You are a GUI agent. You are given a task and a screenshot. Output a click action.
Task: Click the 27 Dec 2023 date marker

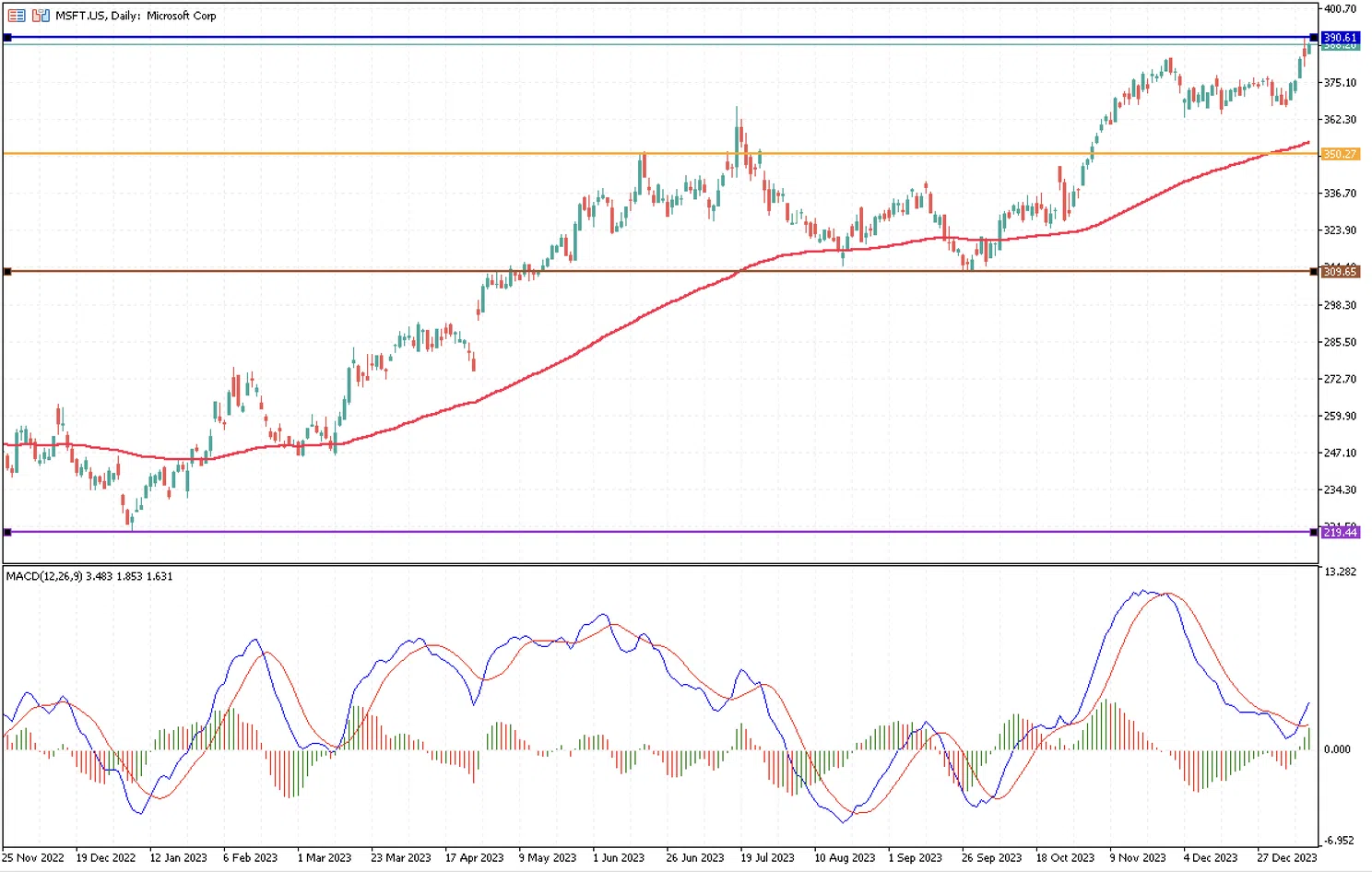coord(1286,857)
